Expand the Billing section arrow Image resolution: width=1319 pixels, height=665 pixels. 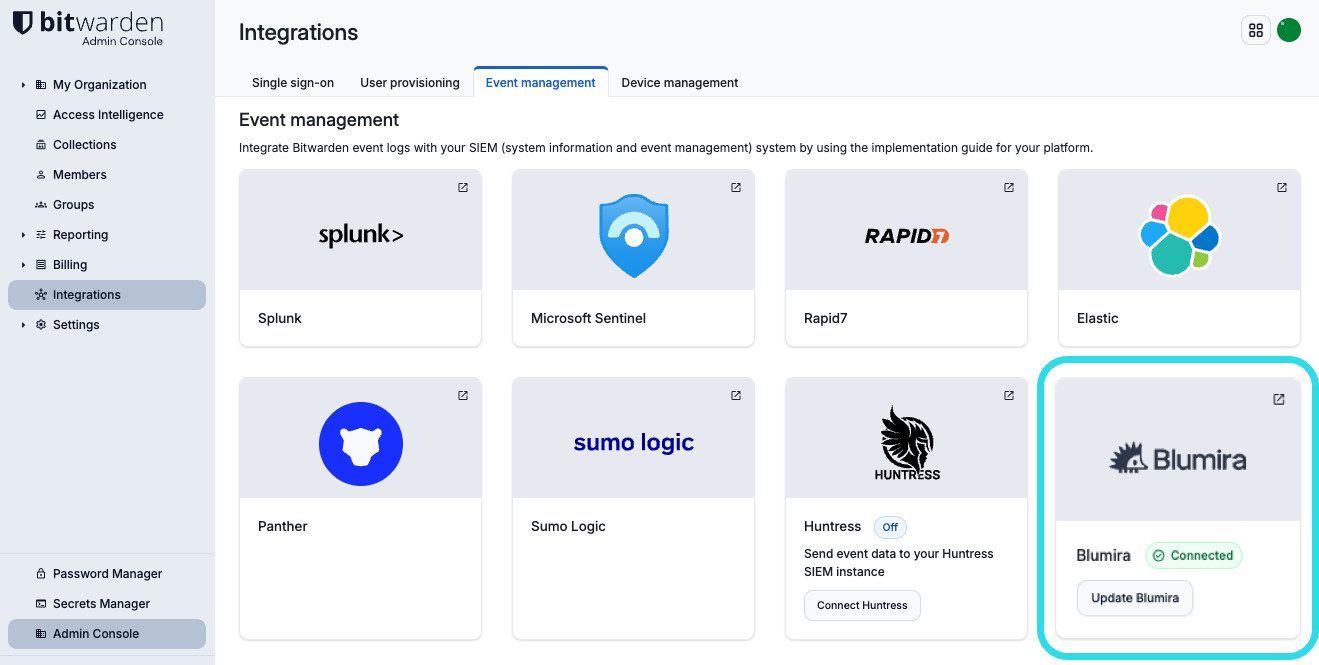23,265
